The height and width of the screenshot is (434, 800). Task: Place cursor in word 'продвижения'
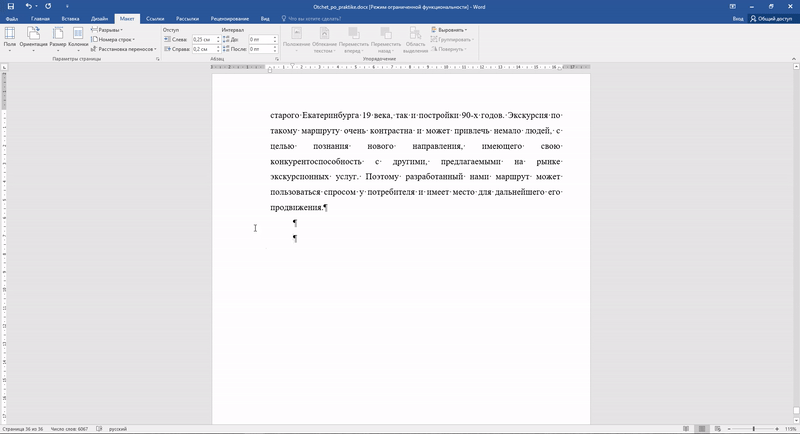(296, 208)
